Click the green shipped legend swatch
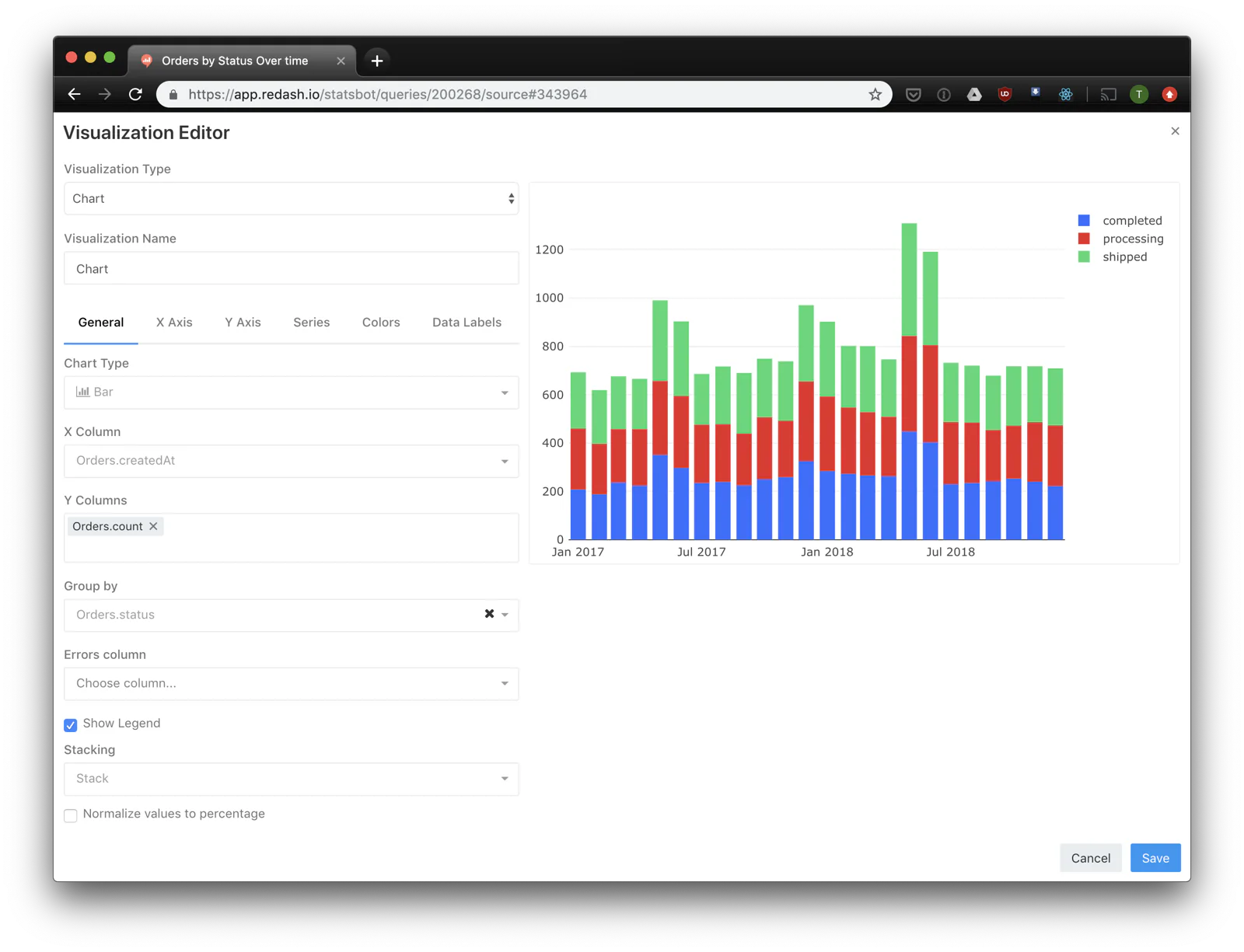Screen dimensions: 1244x952 (1083, 256)
